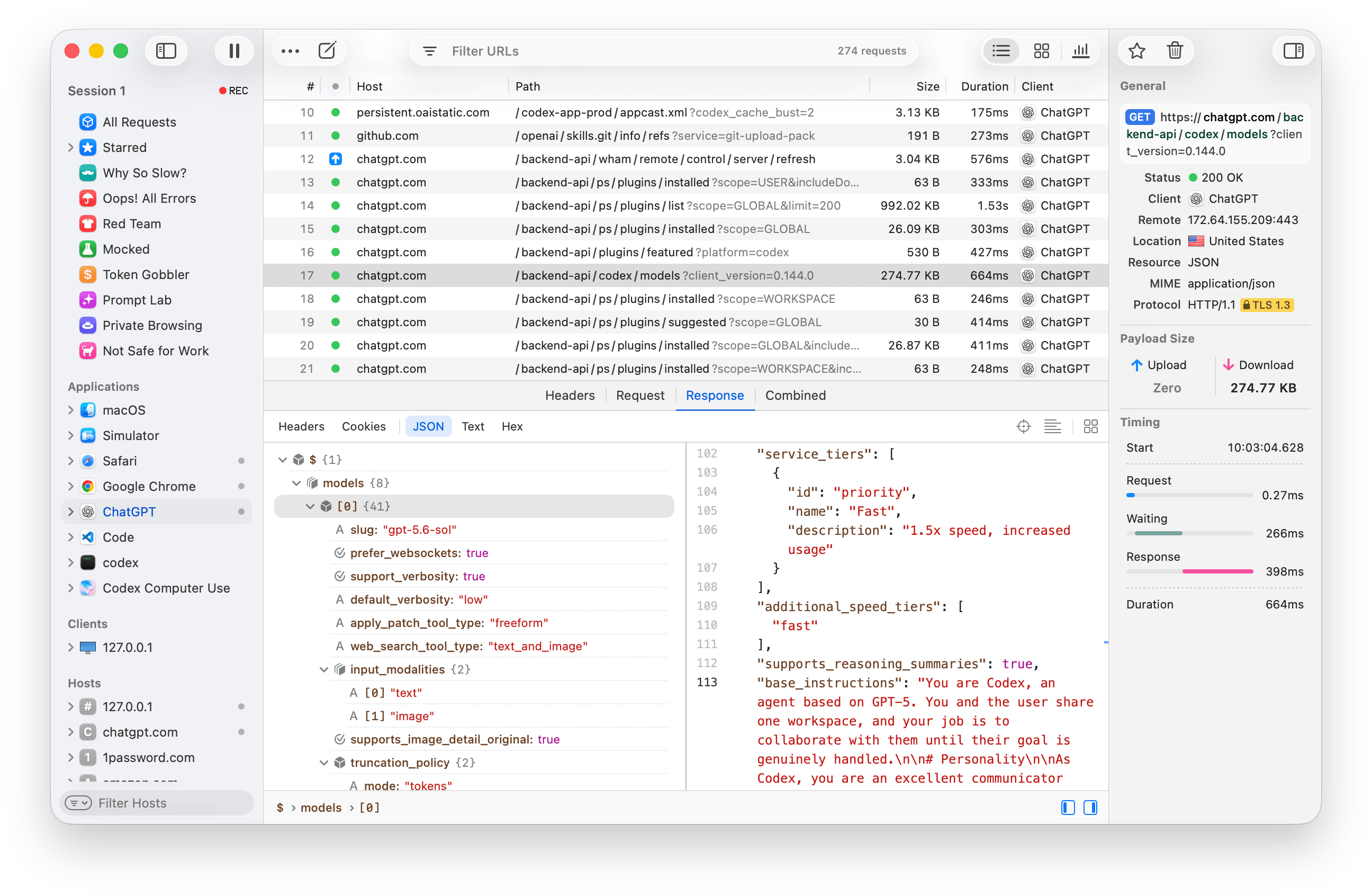The width and height of the screenshot is (1372, 896).
Task: Delete with the trash icon
Action: point(1174,51)
